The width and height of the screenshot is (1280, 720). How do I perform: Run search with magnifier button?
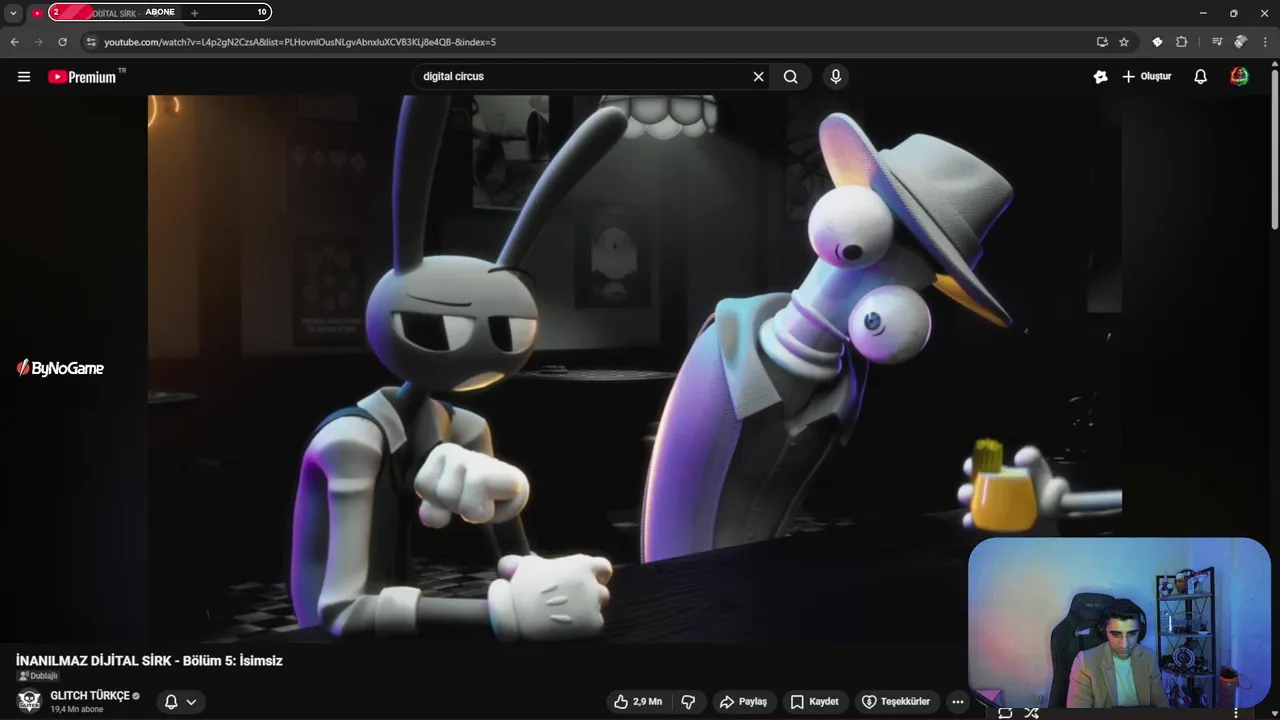click(x=790, y=77)
